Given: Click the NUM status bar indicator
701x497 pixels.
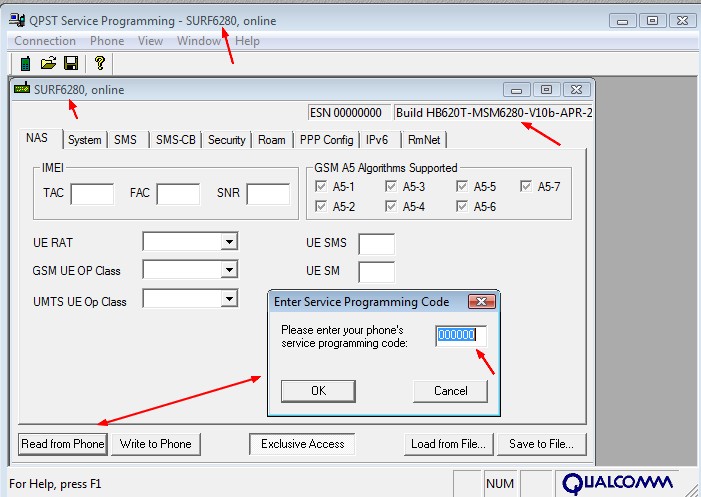Looking at the screenshot, I should [500, 484].
